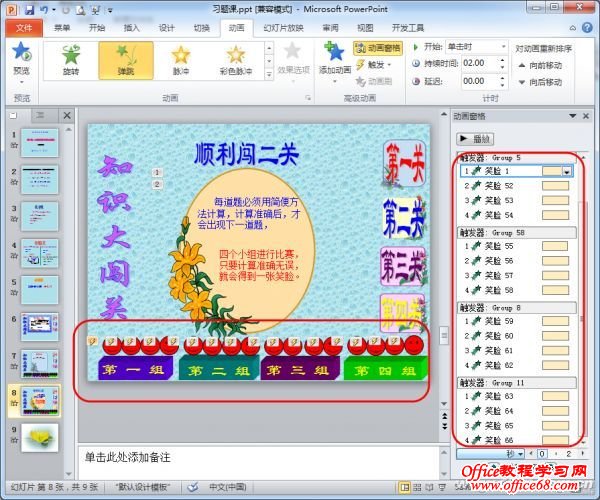Click the 添加动画 star icon

tap(335, 52)
